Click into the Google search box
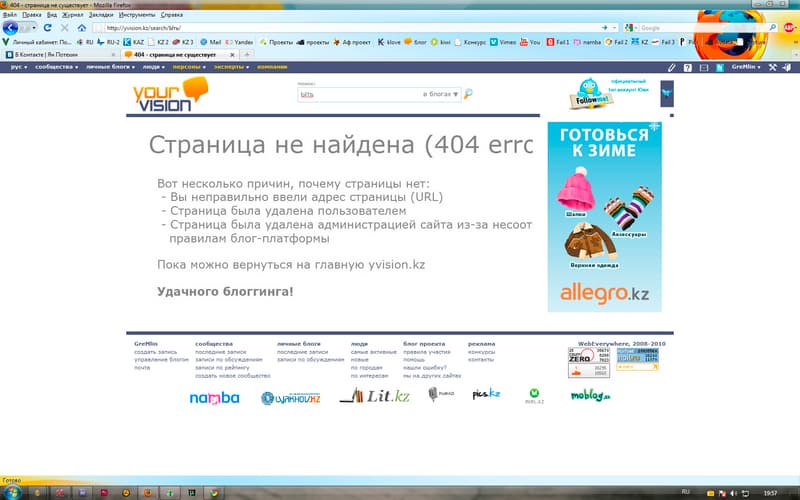 703,28
